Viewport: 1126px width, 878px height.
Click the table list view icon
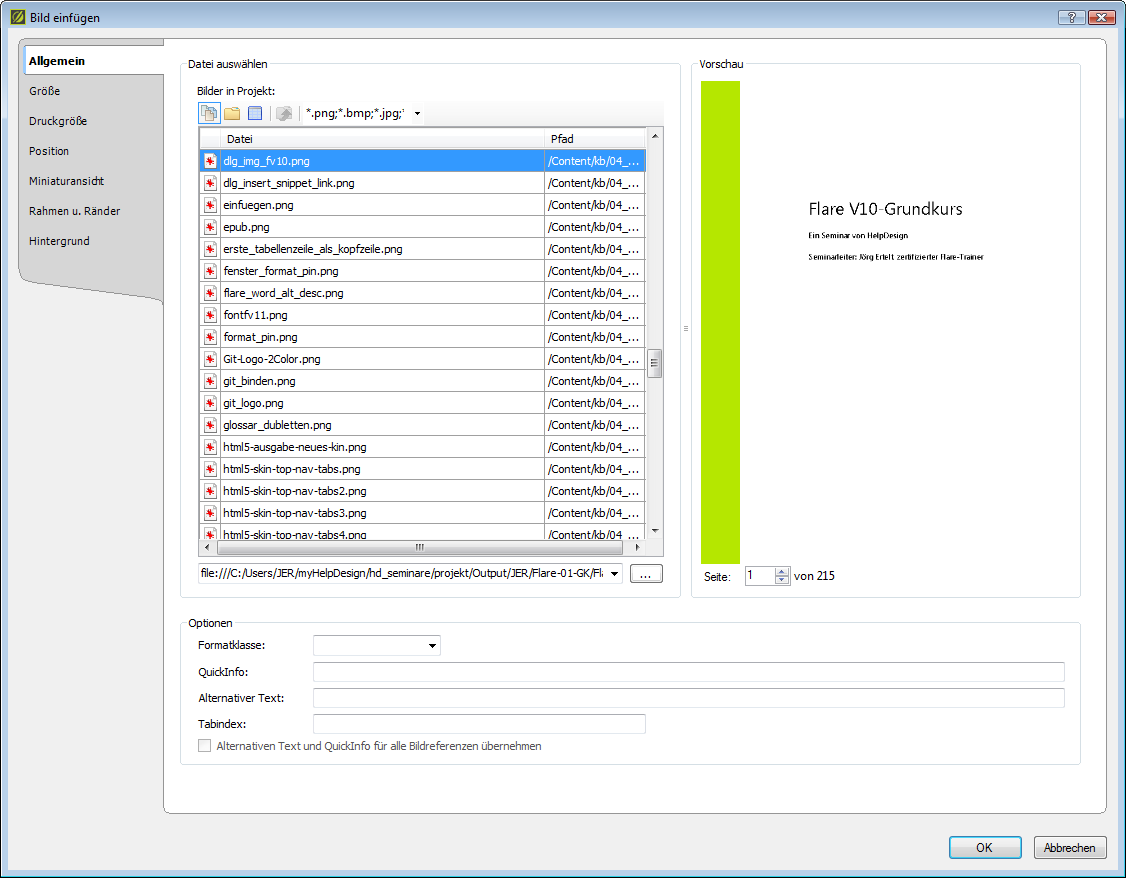(255, 114)
